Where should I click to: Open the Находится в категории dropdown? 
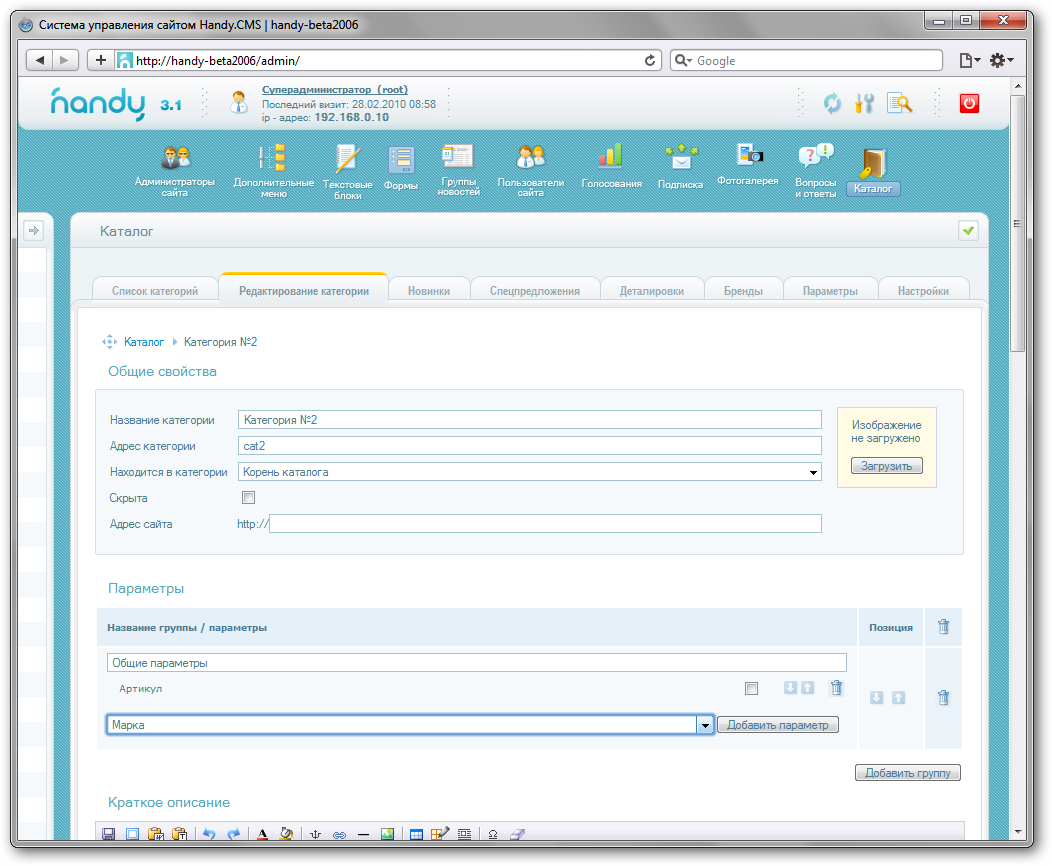[x=529, y=472]
